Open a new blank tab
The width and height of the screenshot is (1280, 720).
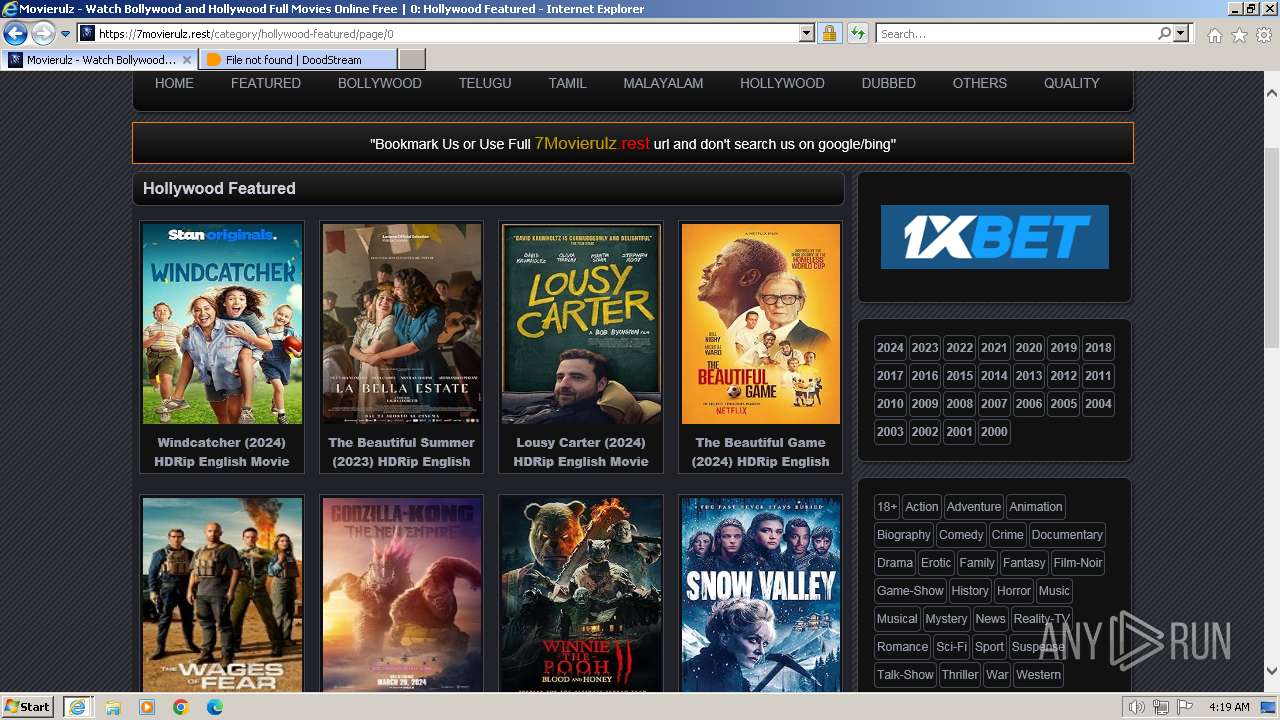click(411, 60)
